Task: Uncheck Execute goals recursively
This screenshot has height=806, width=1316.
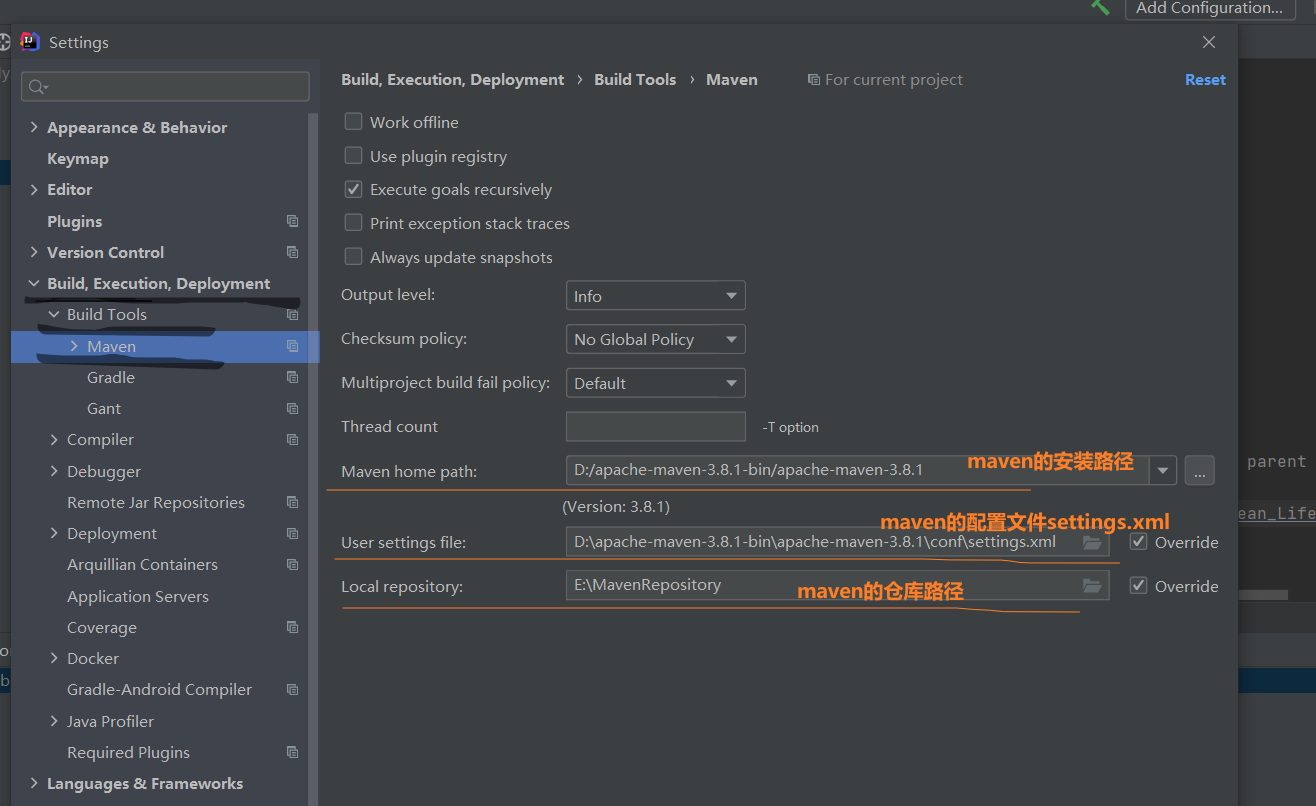Action: tap(353, 189)
